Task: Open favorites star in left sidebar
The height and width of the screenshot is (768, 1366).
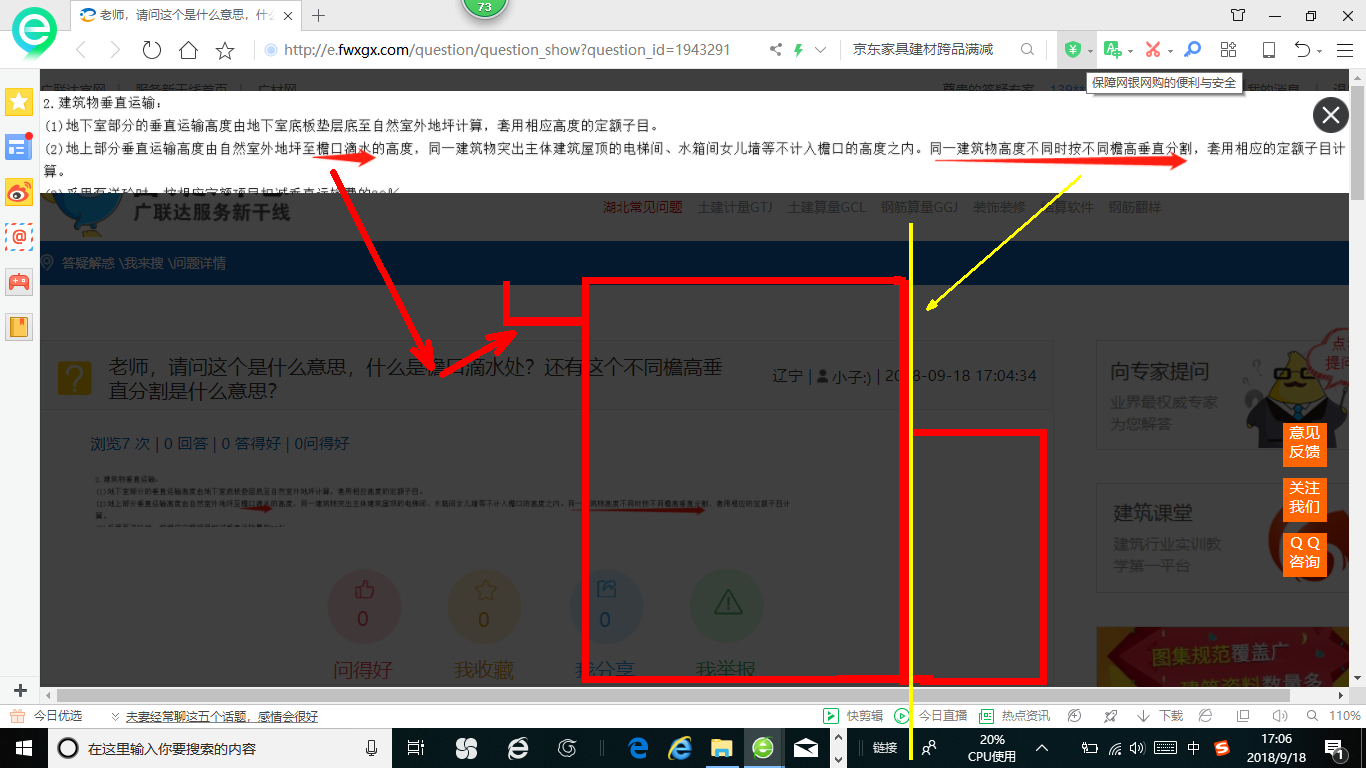Action: [19, 102]
